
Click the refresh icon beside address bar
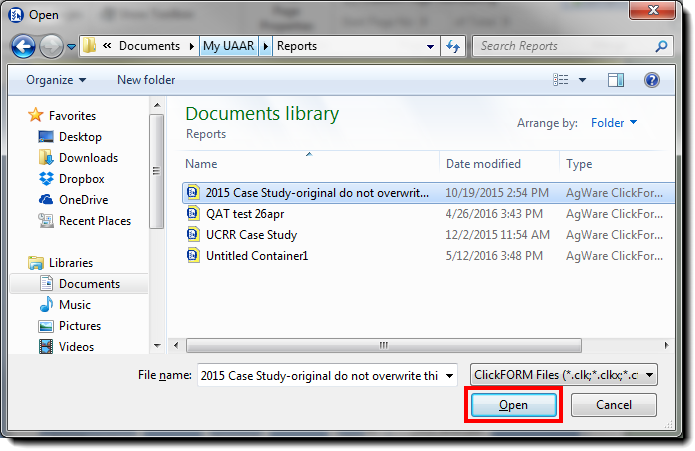[x=454, y=46]
